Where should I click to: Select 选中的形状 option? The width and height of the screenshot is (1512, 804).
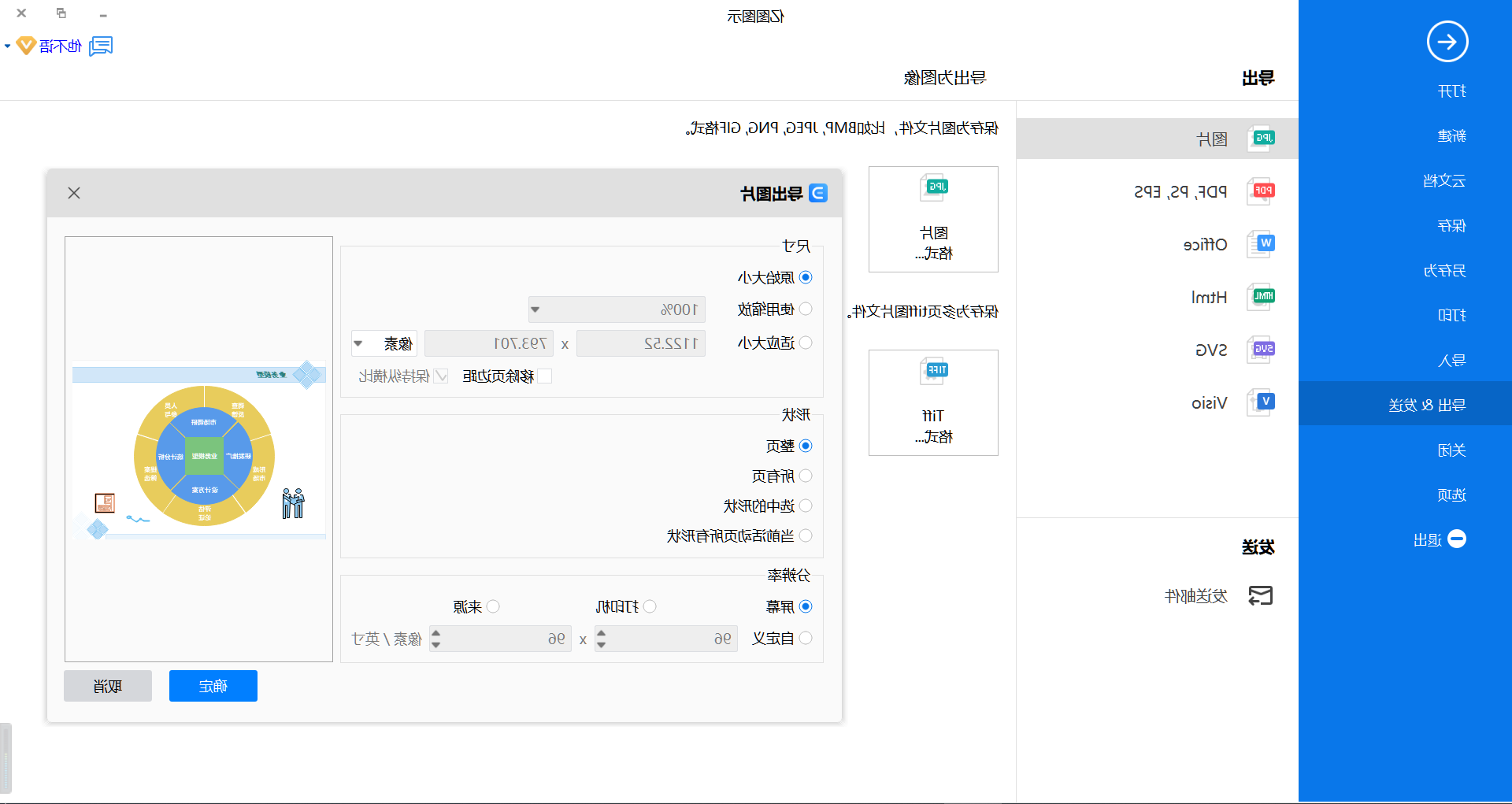tap(806, 506)
